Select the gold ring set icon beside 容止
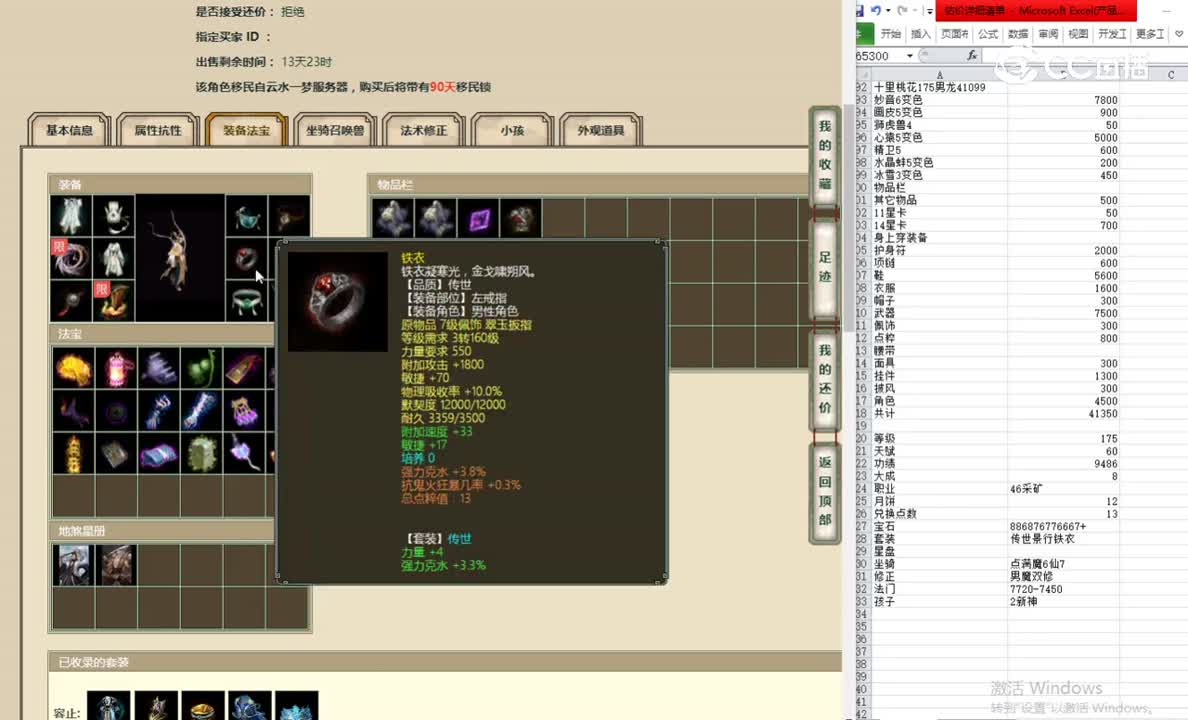Screen dimensions: 1188x720 click(x=202, y=706)
